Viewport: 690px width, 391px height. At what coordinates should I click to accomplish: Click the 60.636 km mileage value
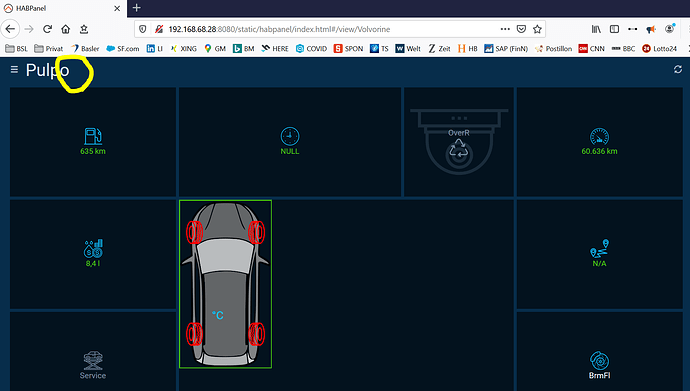(x=599, y=151)
